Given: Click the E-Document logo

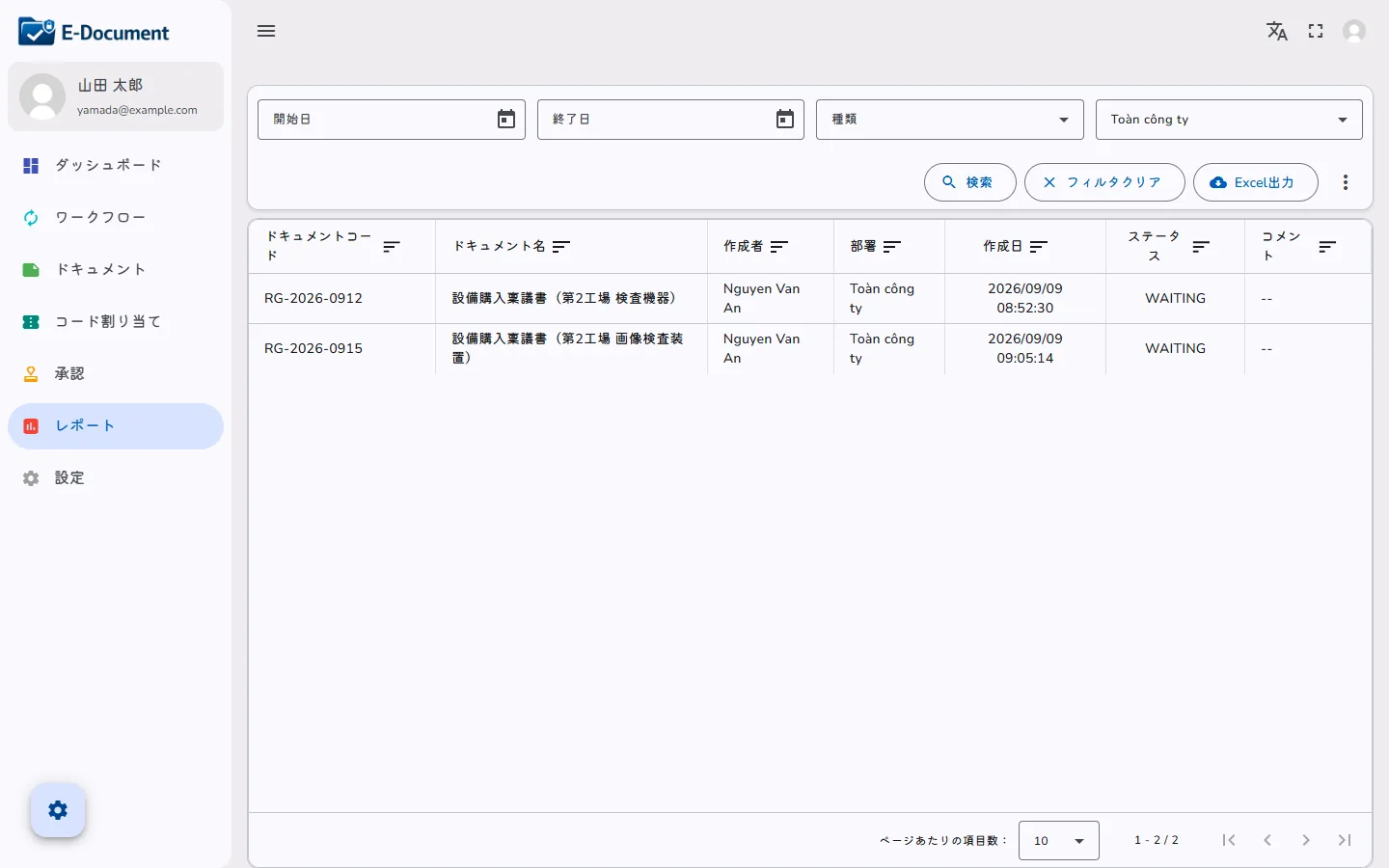Looking at the screenshot, I should (x=94, y=32).
